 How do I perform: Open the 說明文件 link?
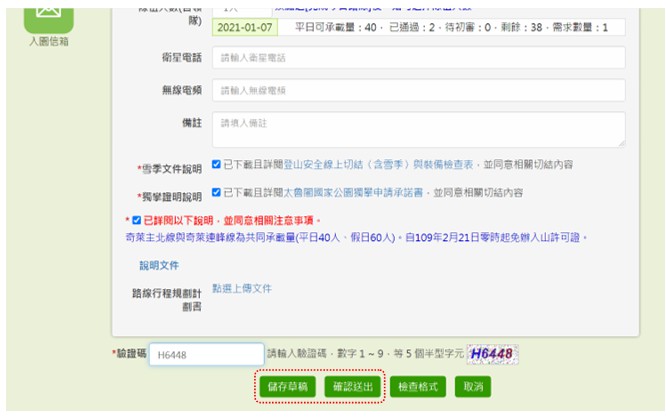point(159,265)
